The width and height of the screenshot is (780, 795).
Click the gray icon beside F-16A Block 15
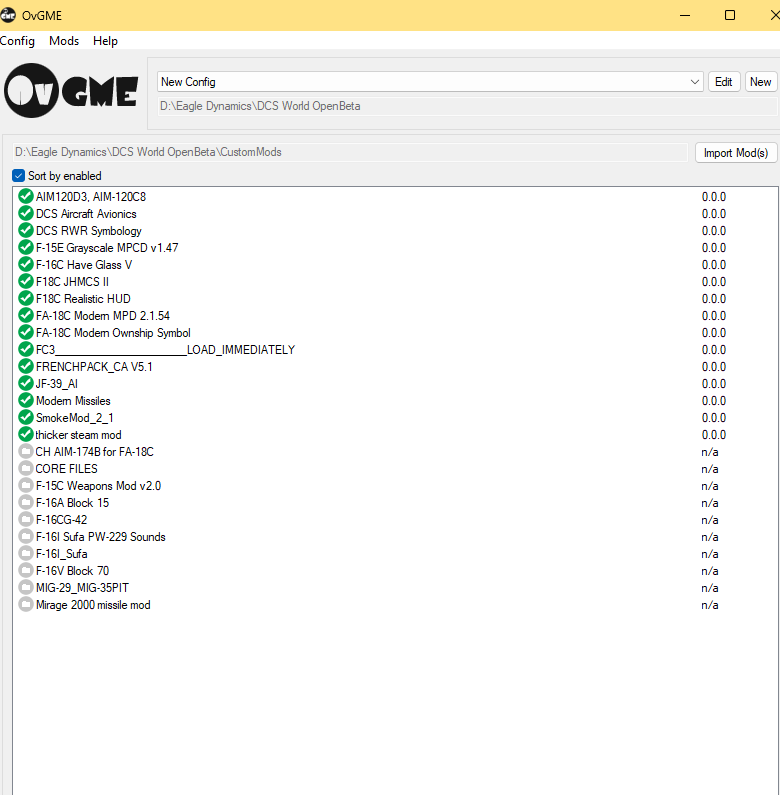(25, 502)
